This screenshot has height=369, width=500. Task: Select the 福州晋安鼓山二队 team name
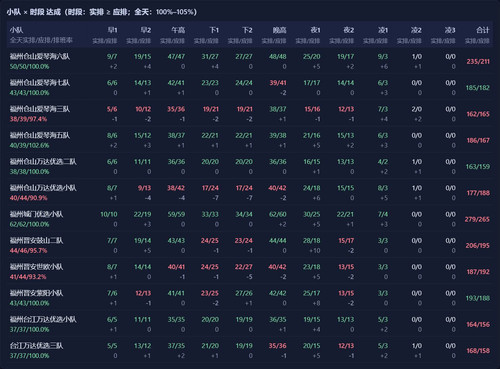(x=37, y=240)
